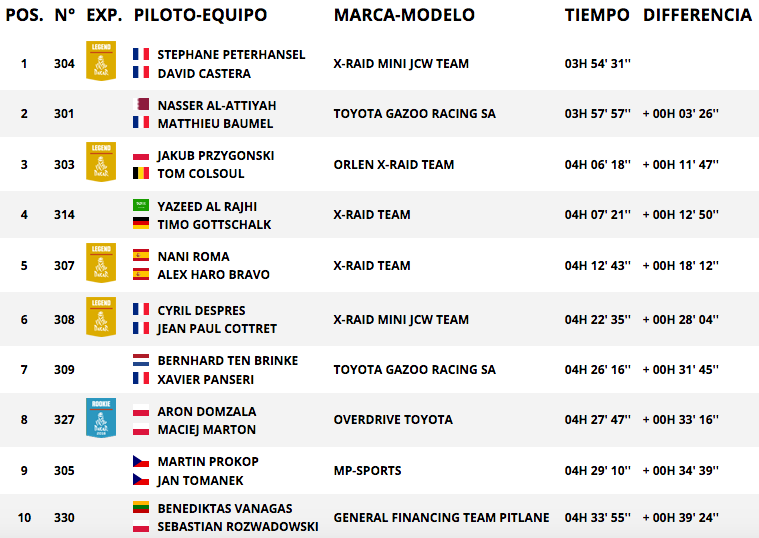Image resolution: width=759 pixels, height=538 pixels.
Task: Sort by the TIEMPO column header
Action: tap(597, 15)
